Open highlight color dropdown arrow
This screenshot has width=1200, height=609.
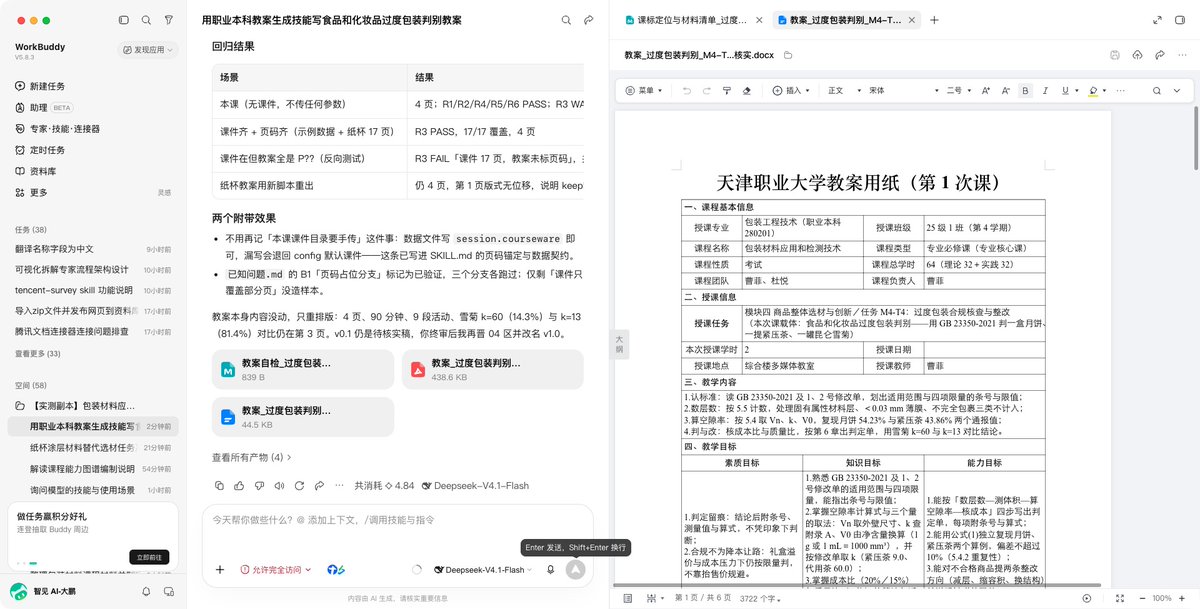pos(1103,91)
